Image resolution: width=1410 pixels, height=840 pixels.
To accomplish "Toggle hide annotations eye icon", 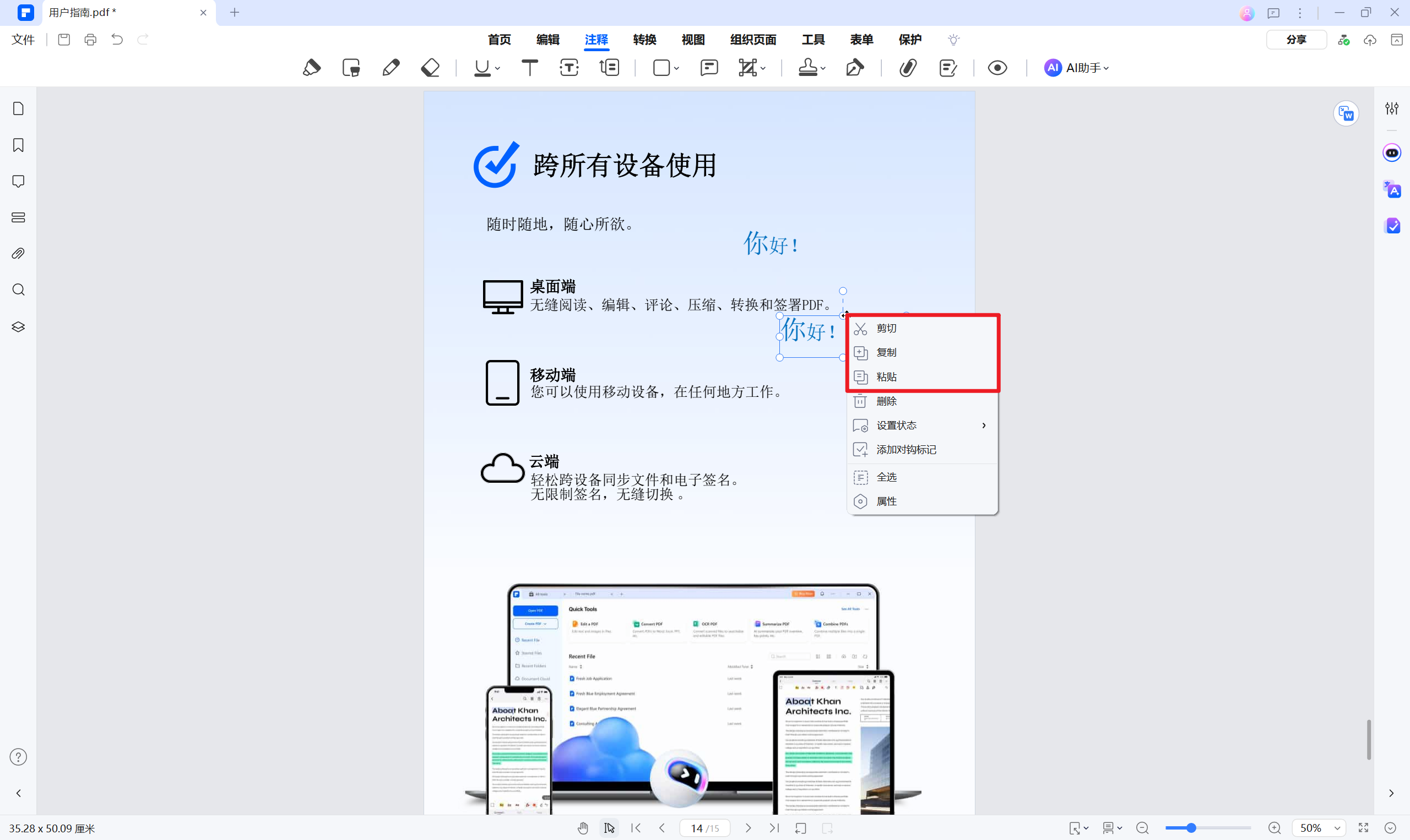I will point(997,68).
